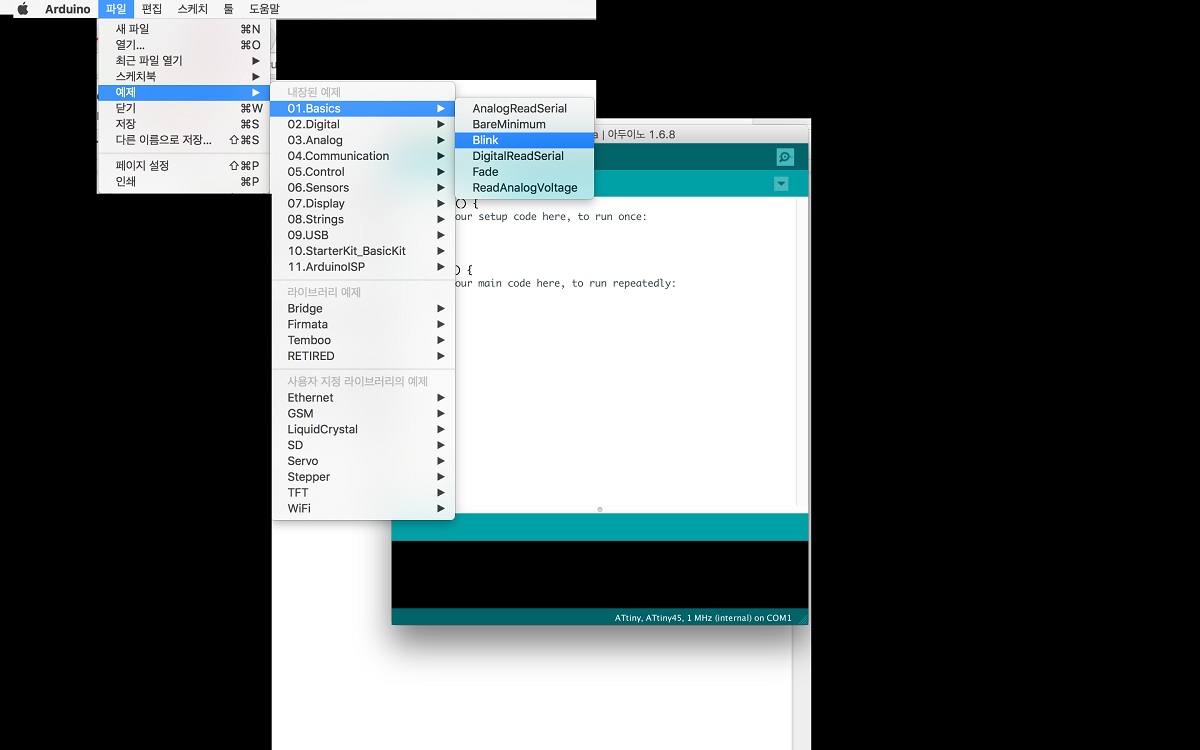Expand the 09.USB examples
The height and width of the screenshot is (750, 1200).
363,235
